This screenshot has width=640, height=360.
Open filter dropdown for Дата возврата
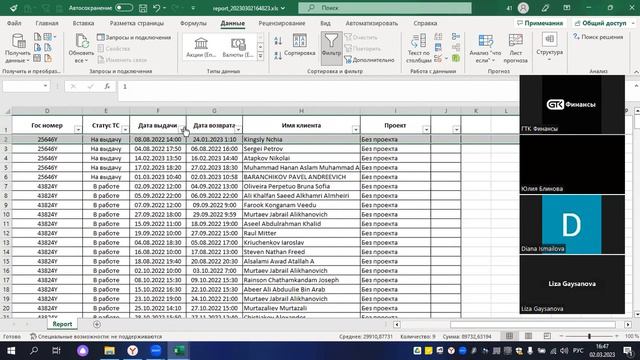point(238,129)
